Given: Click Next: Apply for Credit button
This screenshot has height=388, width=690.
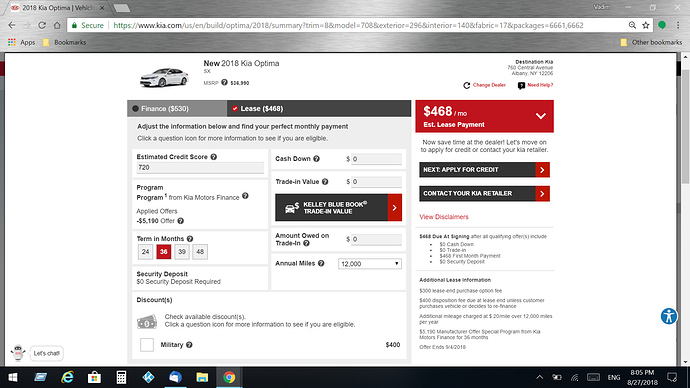Looking at the screenshot, I should click(x=484, y=170).
